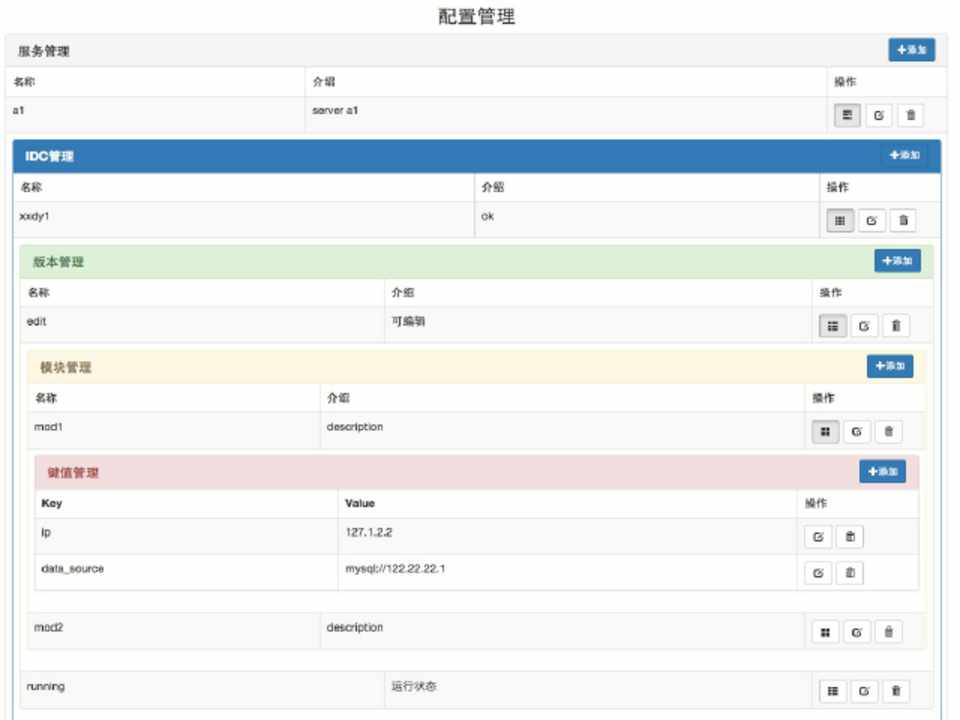Collapse the mod1 key-value panel
The width and height of the screenshot is (960, 720).
[824, 431]
